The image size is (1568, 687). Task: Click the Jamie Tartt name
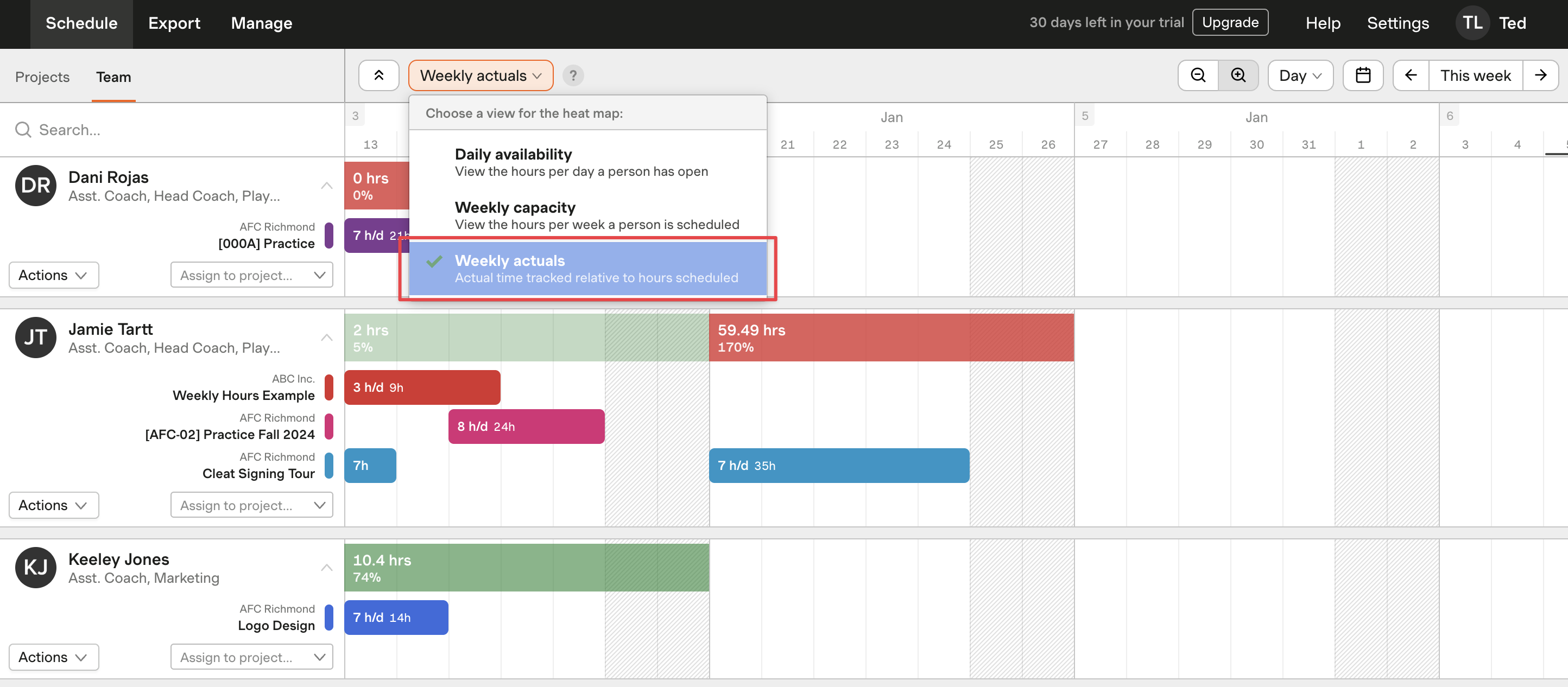point(110,329)
